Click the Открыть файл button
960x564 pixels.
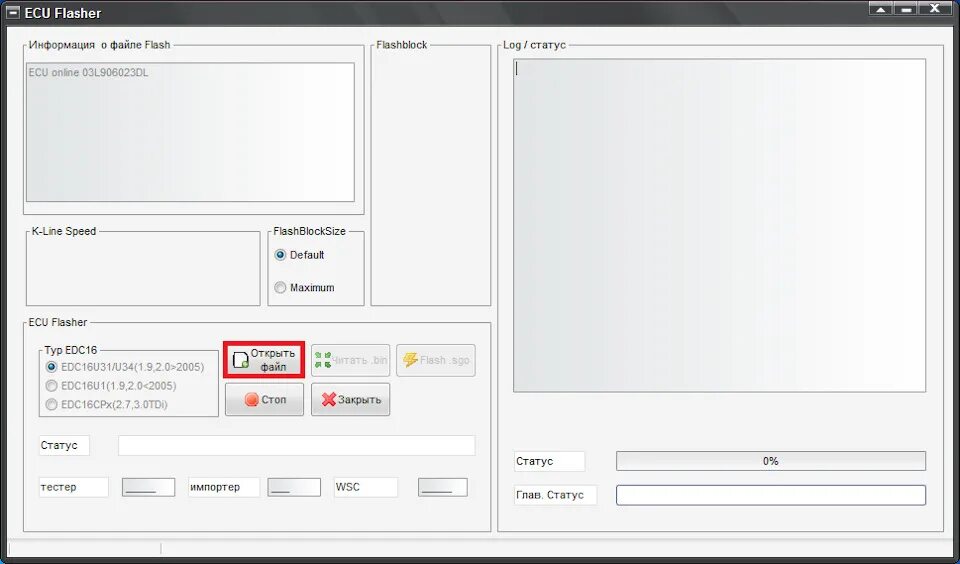pos(264,360)
